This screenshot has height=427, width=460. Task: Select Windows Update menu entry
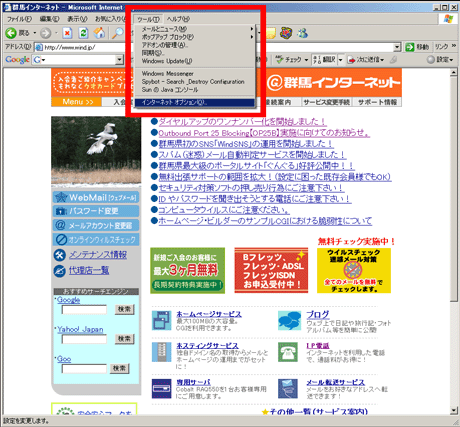[167, 61]
